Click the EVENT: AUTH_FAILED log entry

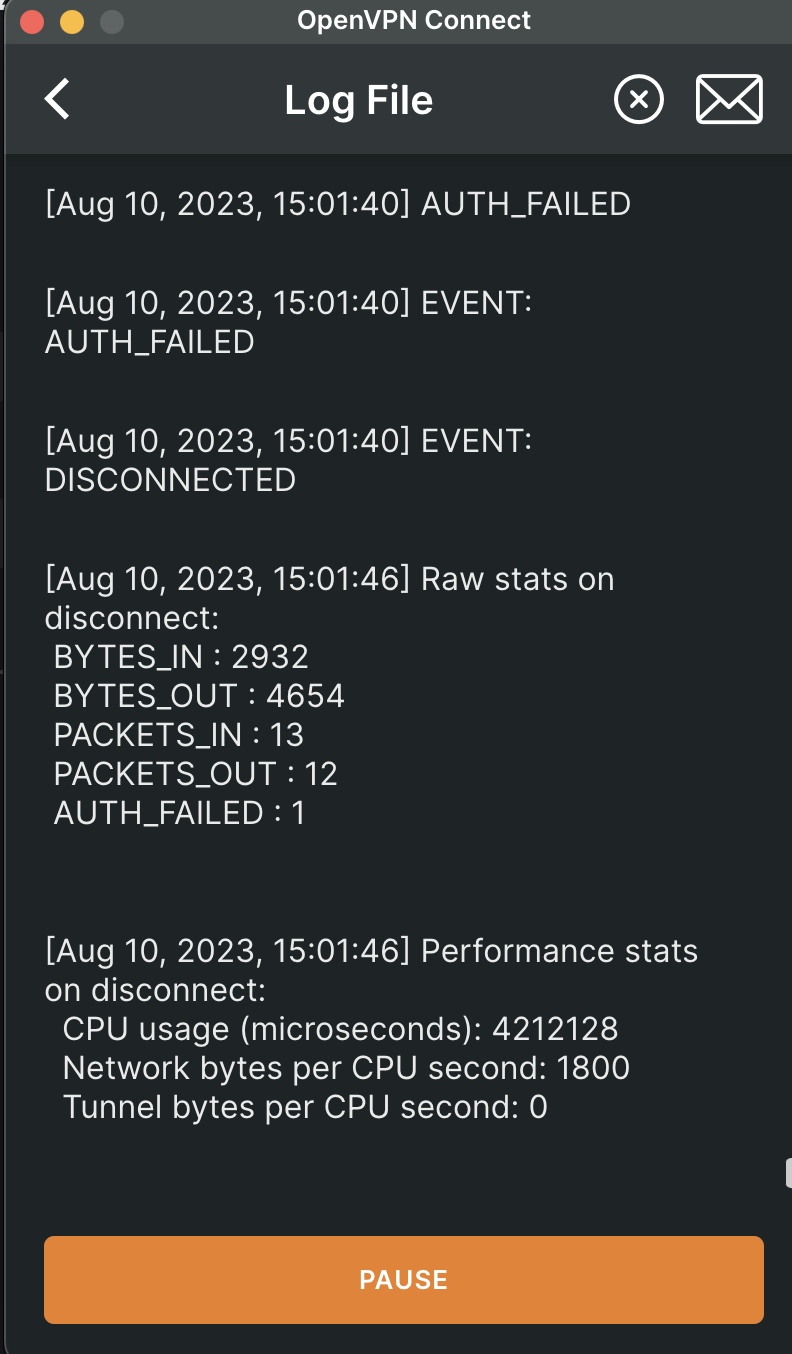288,322
